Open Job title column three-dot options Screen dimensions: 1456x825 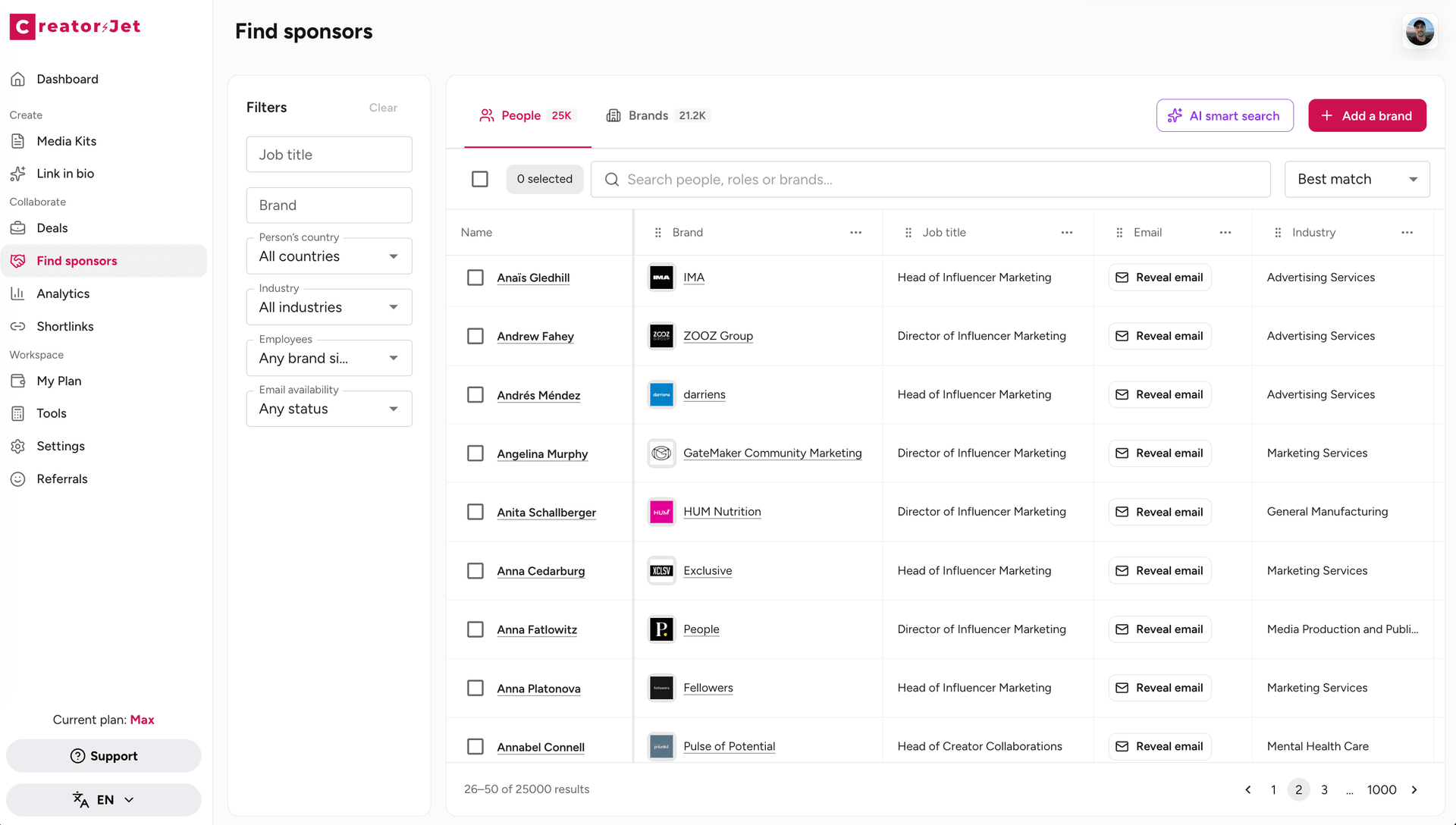click(x=1066, y=233)
